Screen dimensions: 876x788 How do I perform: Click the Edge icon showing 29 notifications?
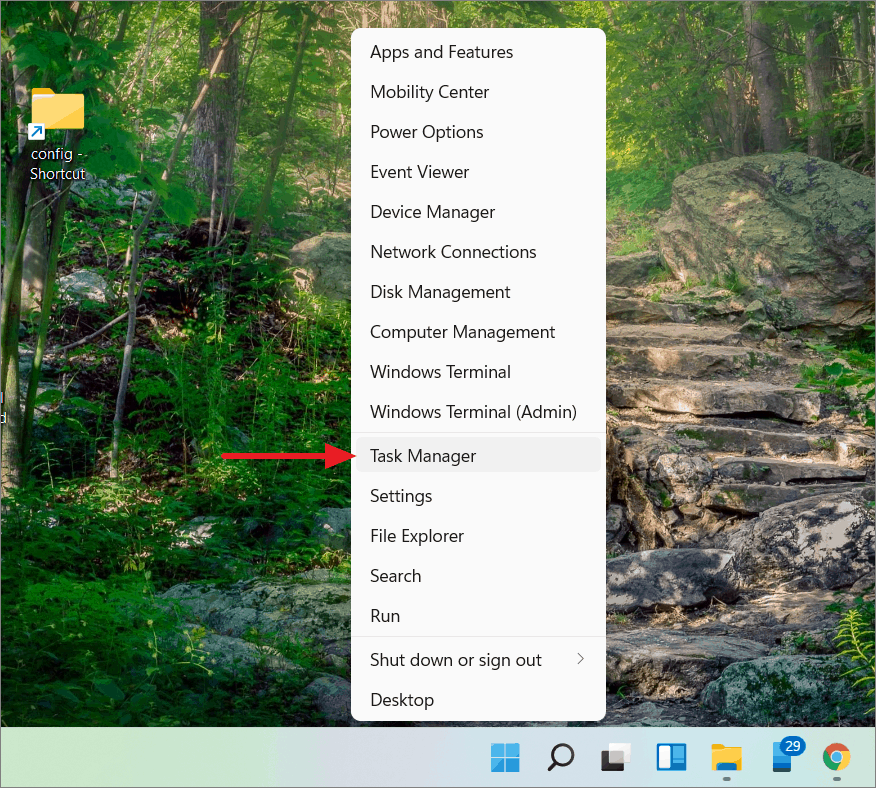coord(781,760)
